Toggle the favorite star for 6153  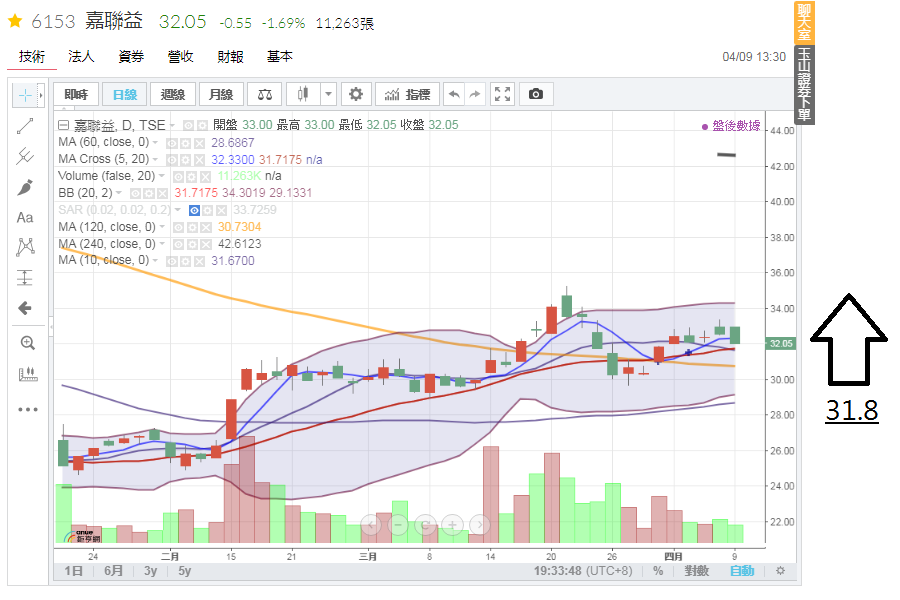click(x=15, y=22)
